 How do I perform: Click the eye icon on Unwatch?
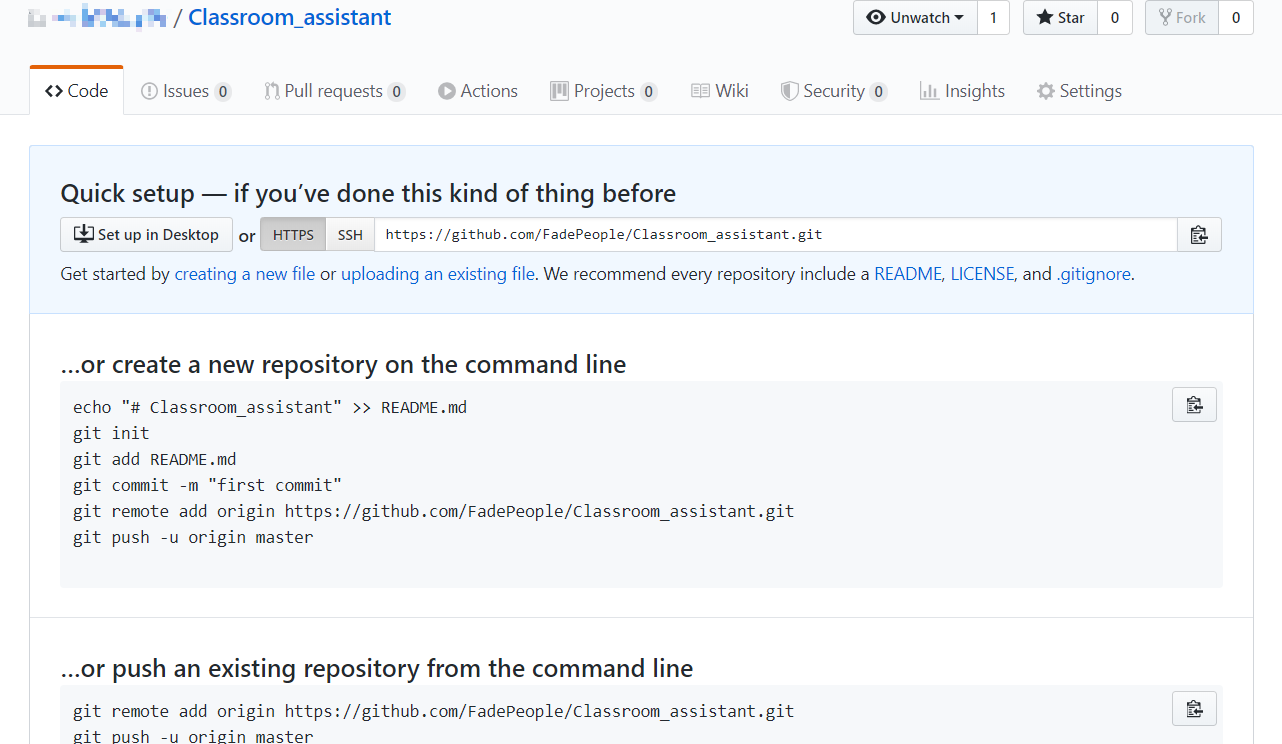click(x=876, y=18)
